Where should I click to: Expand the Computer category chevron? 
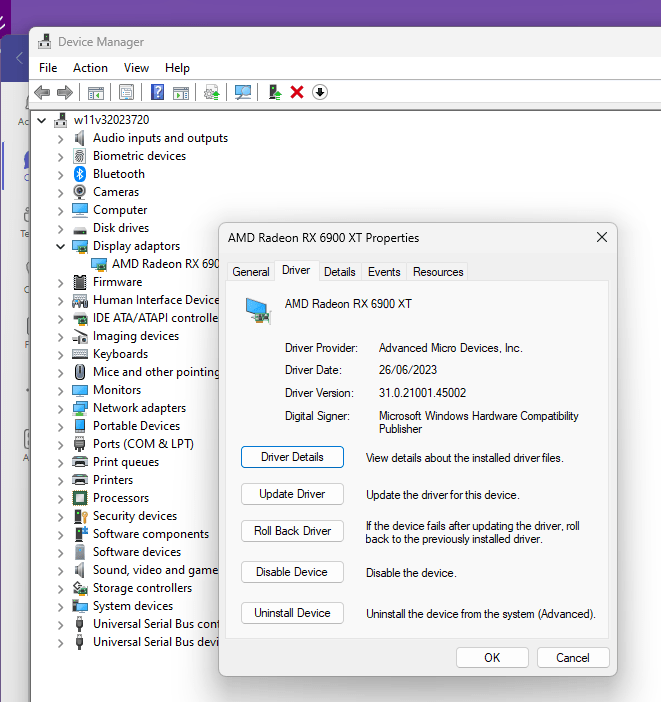coord(60,211)
